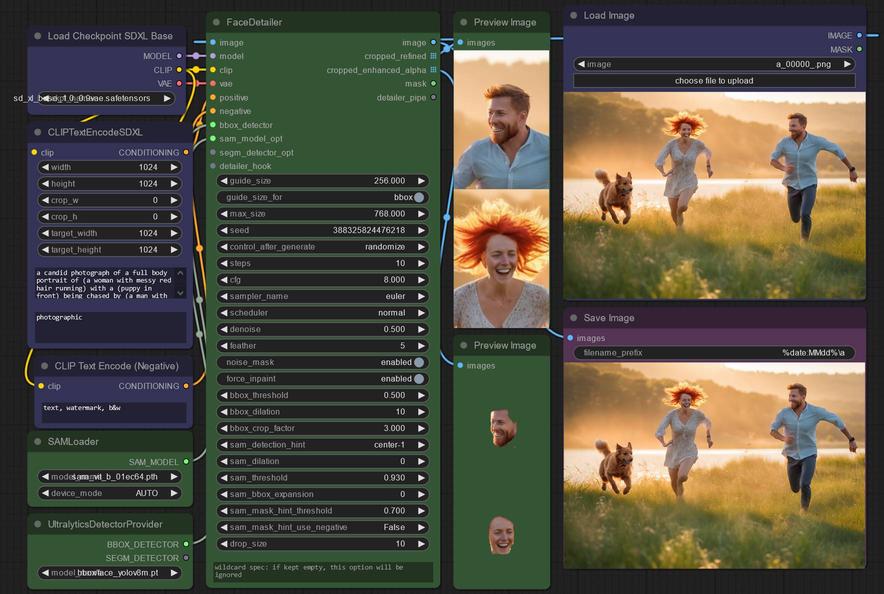Screen dimensions: 884x594
Task: Increase feather with its right arrow
Action: click(x=421, y=346)
